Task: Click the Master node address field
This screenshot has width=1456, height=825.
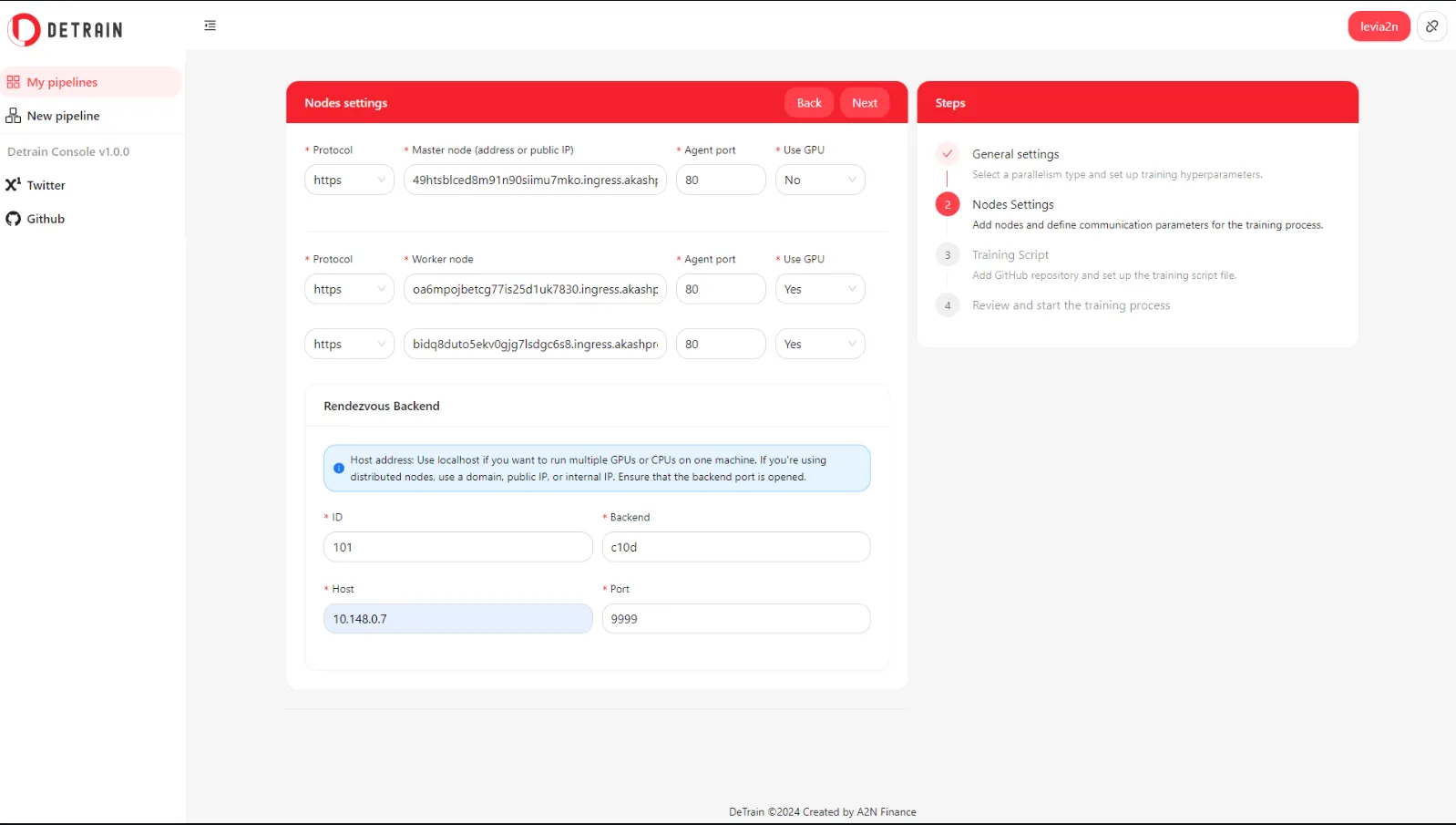Action: [535, 180]
